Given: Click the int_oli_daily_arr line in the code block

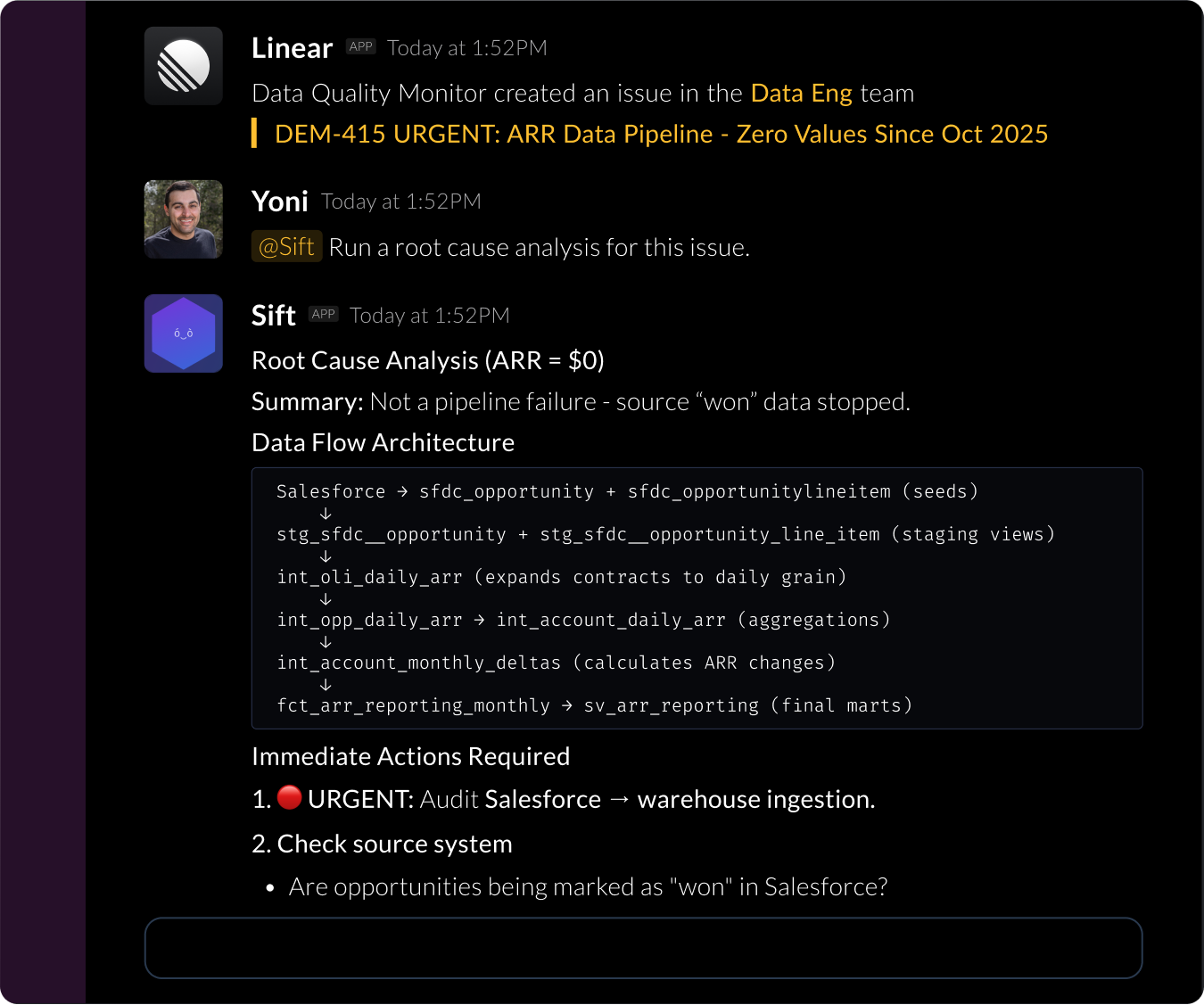Looking at the screenshot, I should [x=561, y=577].
